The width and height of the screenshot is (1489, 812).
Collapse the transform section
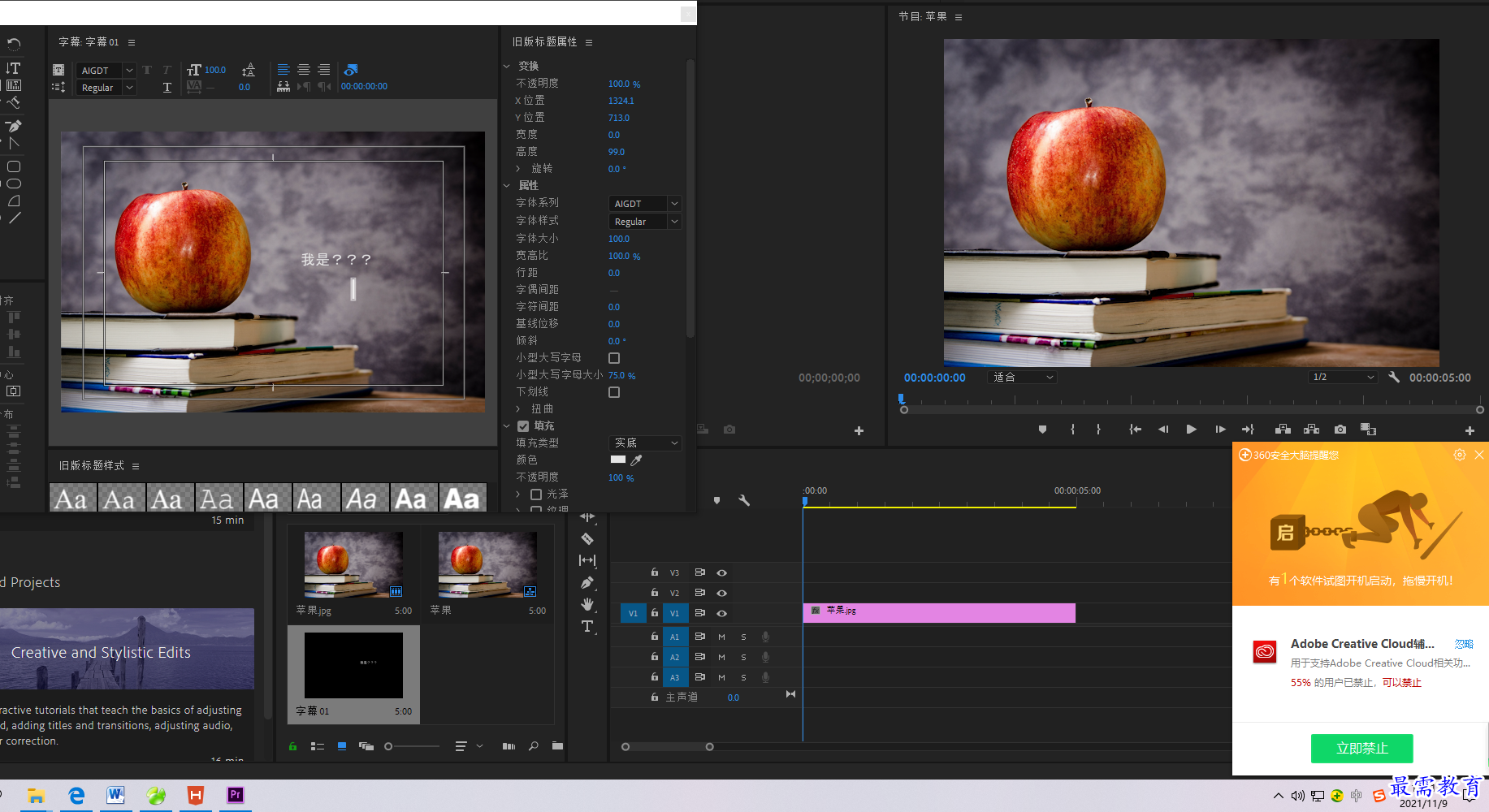tap(507, 67)
